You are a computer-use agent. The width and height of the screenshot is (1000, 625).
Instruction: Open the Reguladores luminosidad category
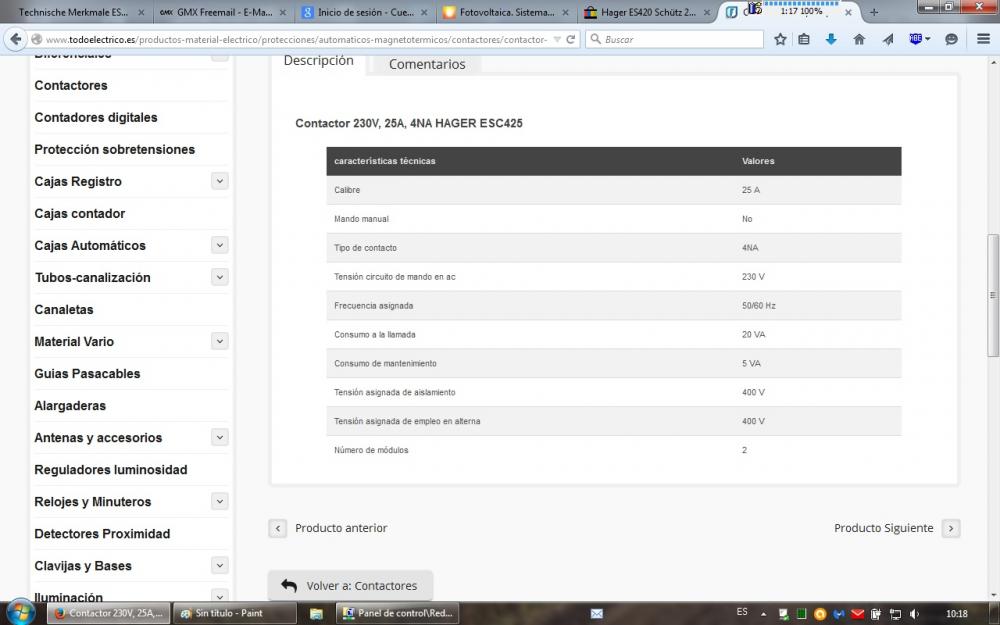click(111, 469)
